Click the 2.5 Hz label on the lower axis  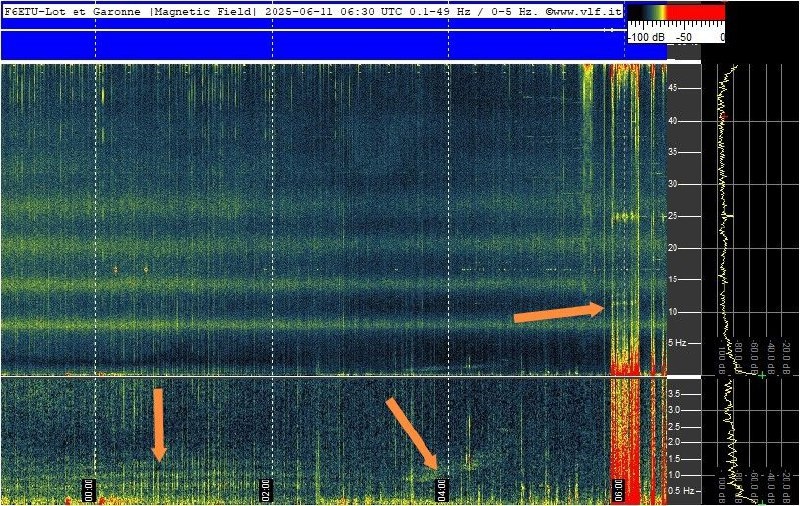[x=674, y=427]
